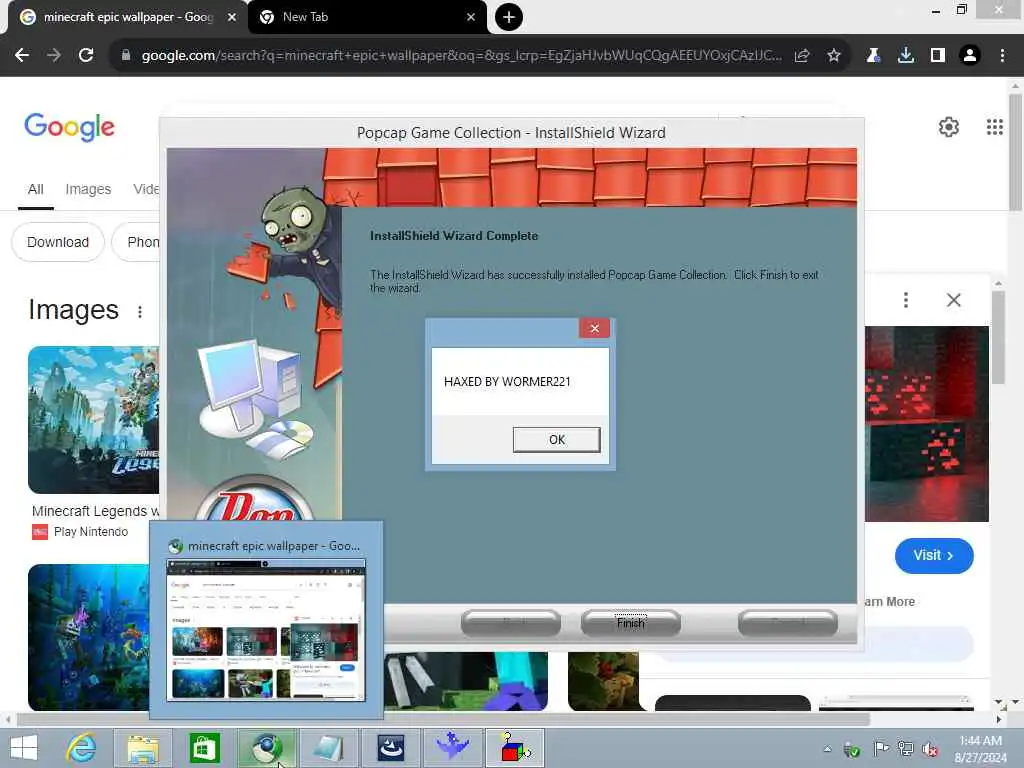Toggle the Chrome side panel
Screen dimensions: 1024x768
pos(938,56)
